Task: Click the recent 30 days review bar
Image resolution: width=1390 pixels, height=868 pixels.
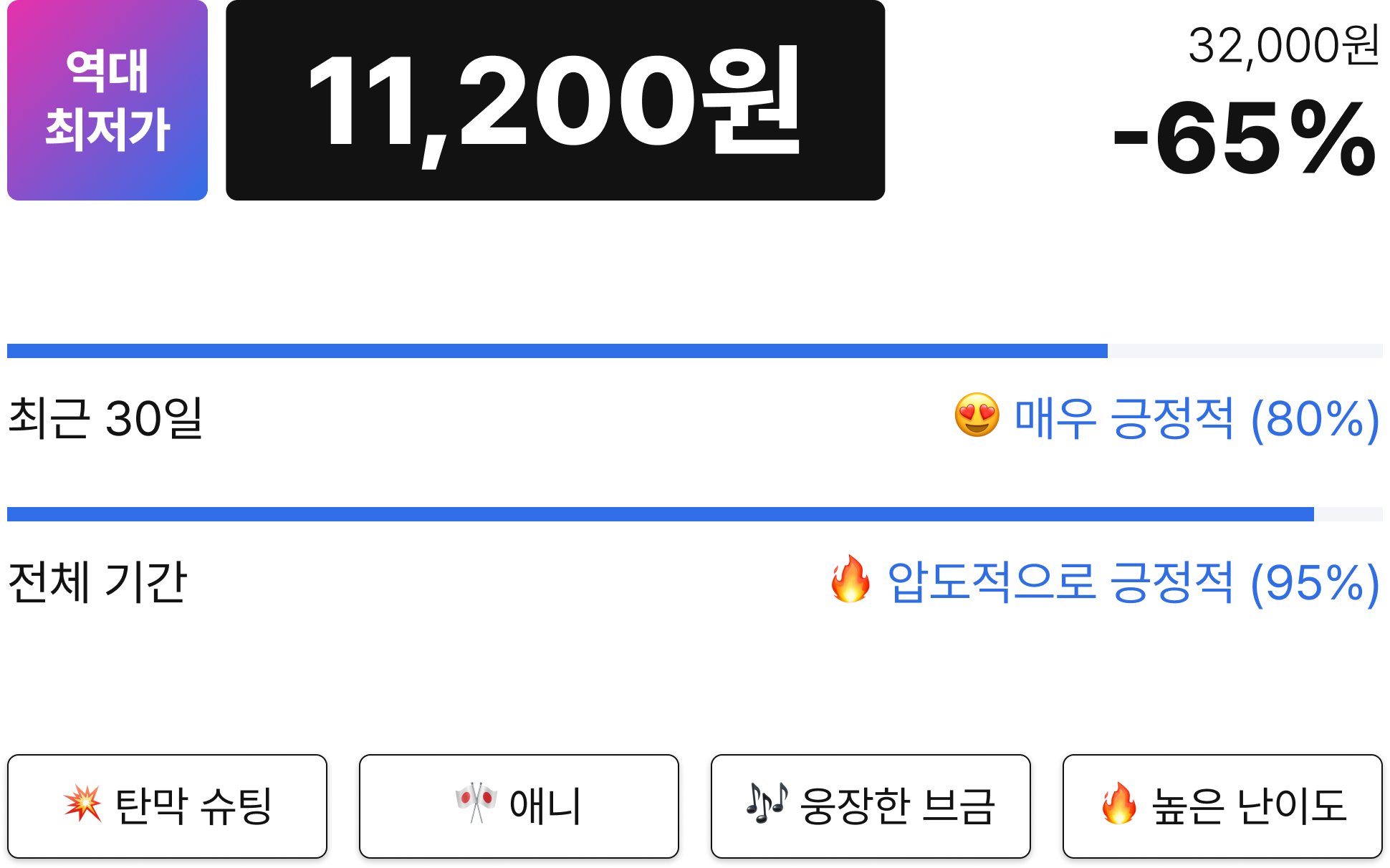Action: [x=695, y=351]
